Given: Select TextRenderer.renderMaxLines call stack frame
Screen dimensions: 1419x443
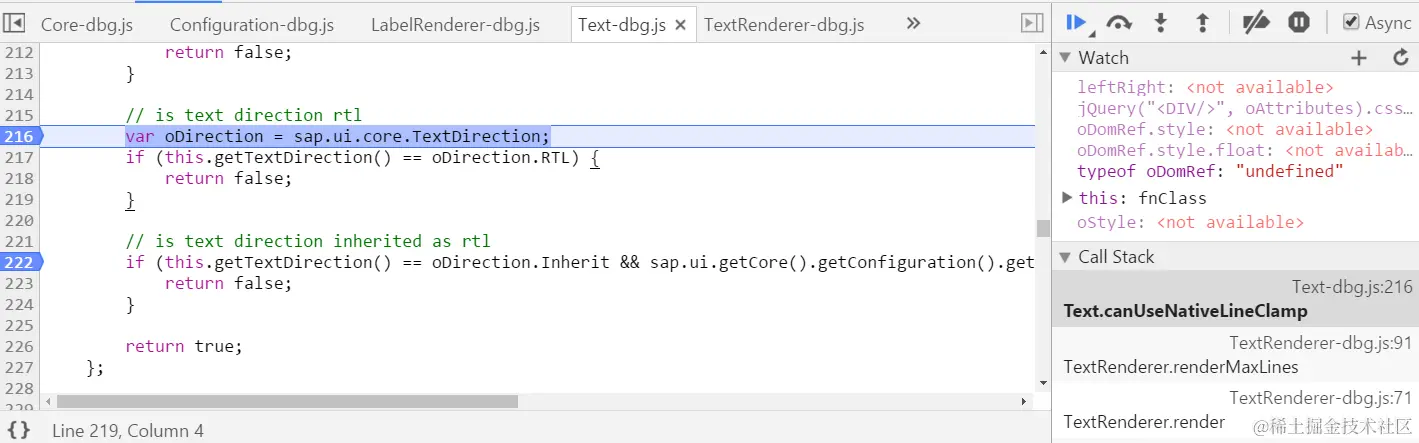Looking at the screenshot, I should pos(1236,355).
